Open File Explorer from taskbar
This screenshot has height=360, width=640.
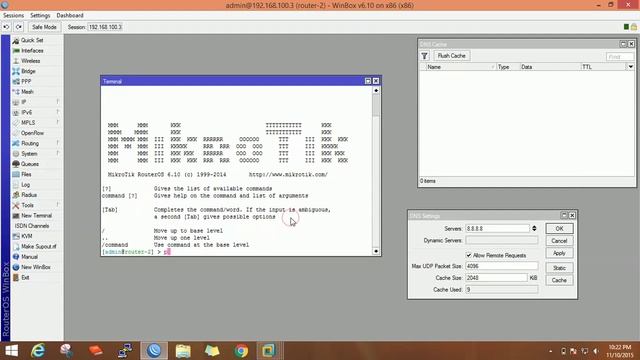pyautogui.click(x=183, y=351)
